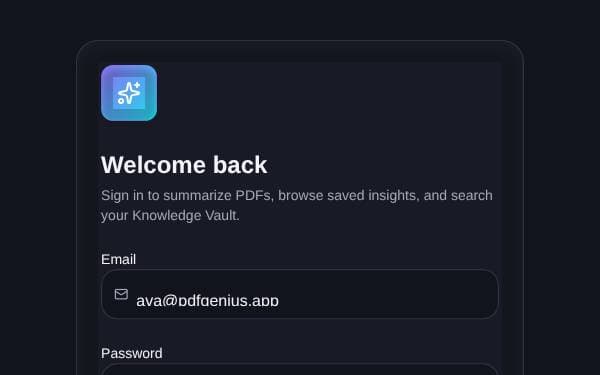Screen dimensions: 600x375
Task: Click the word 'back' in heading
Action: 240,165
